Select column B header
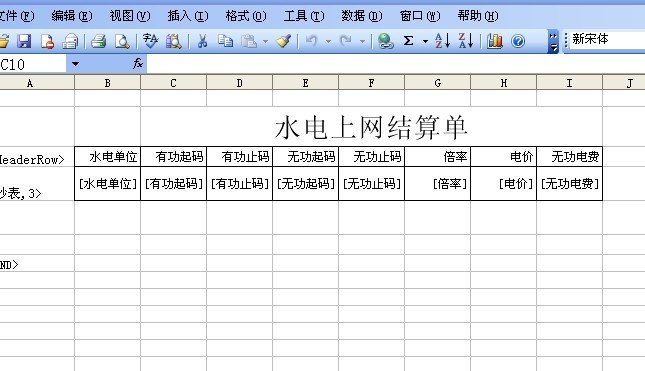The image size is (645, 371). tap(107, 83)
